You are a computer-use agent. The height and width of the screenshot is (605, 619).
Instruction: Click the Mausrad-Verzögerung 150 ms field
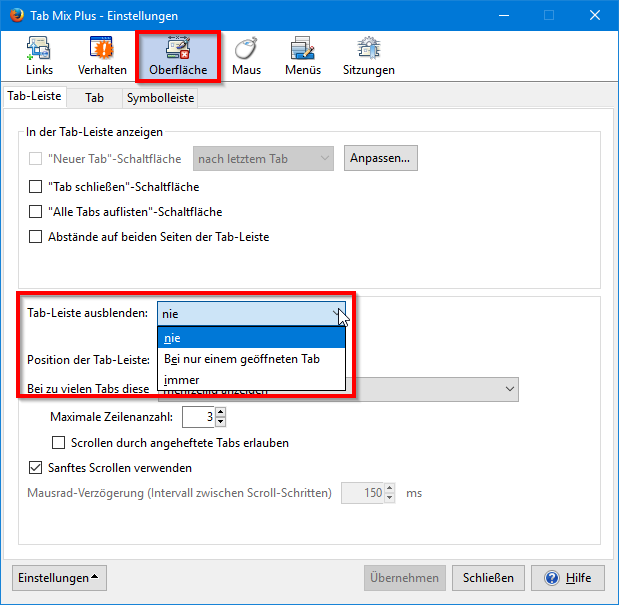pos(363,493)
